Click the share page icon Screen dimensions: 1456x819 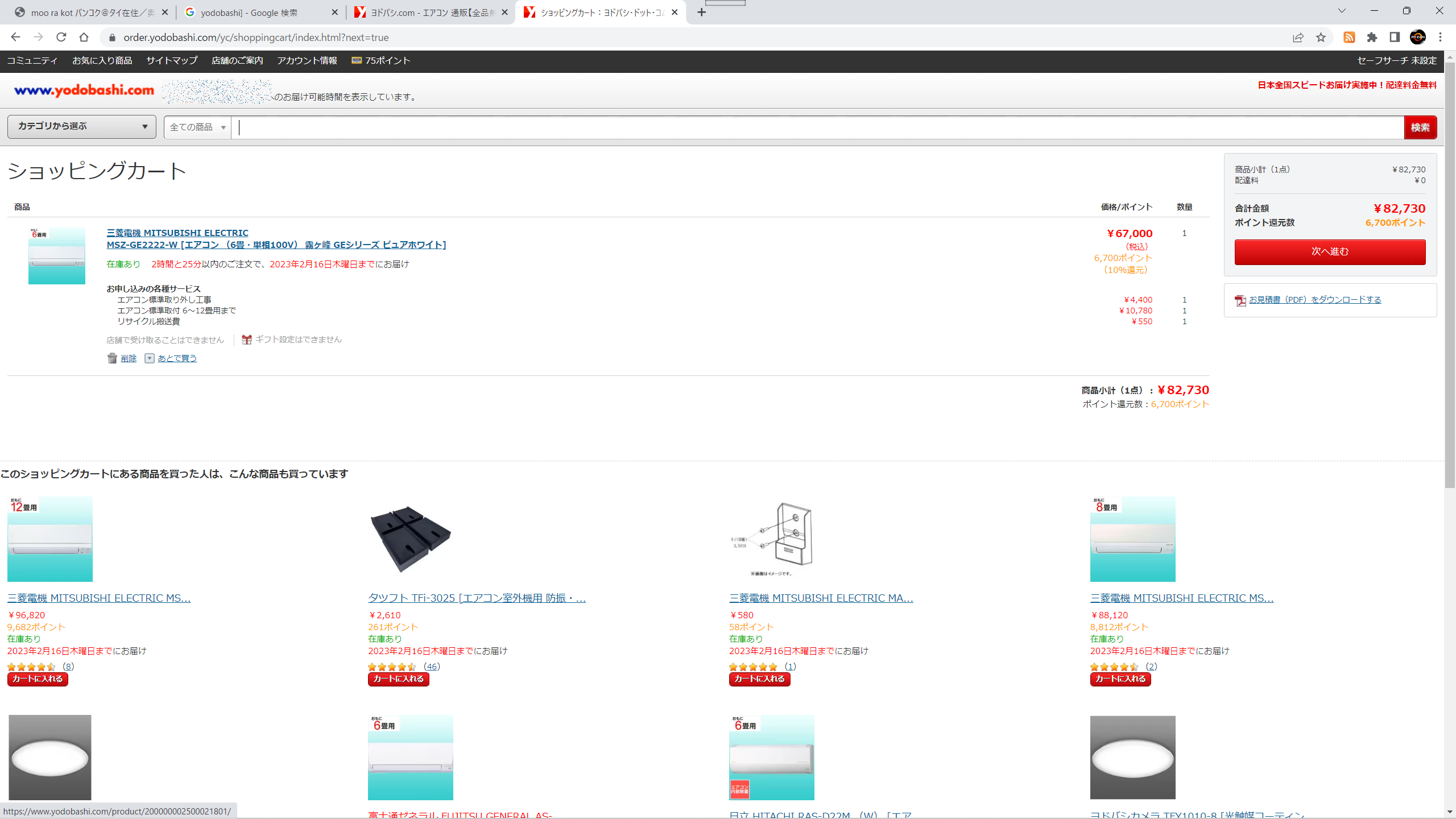[1298, 38]
